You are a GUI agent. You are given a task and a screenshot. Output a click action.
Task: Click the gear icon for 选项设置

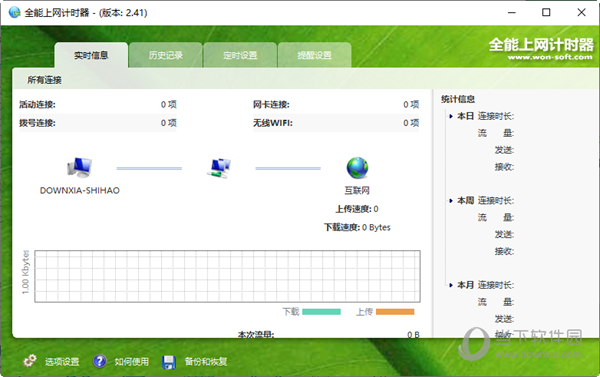click(29, 361)
